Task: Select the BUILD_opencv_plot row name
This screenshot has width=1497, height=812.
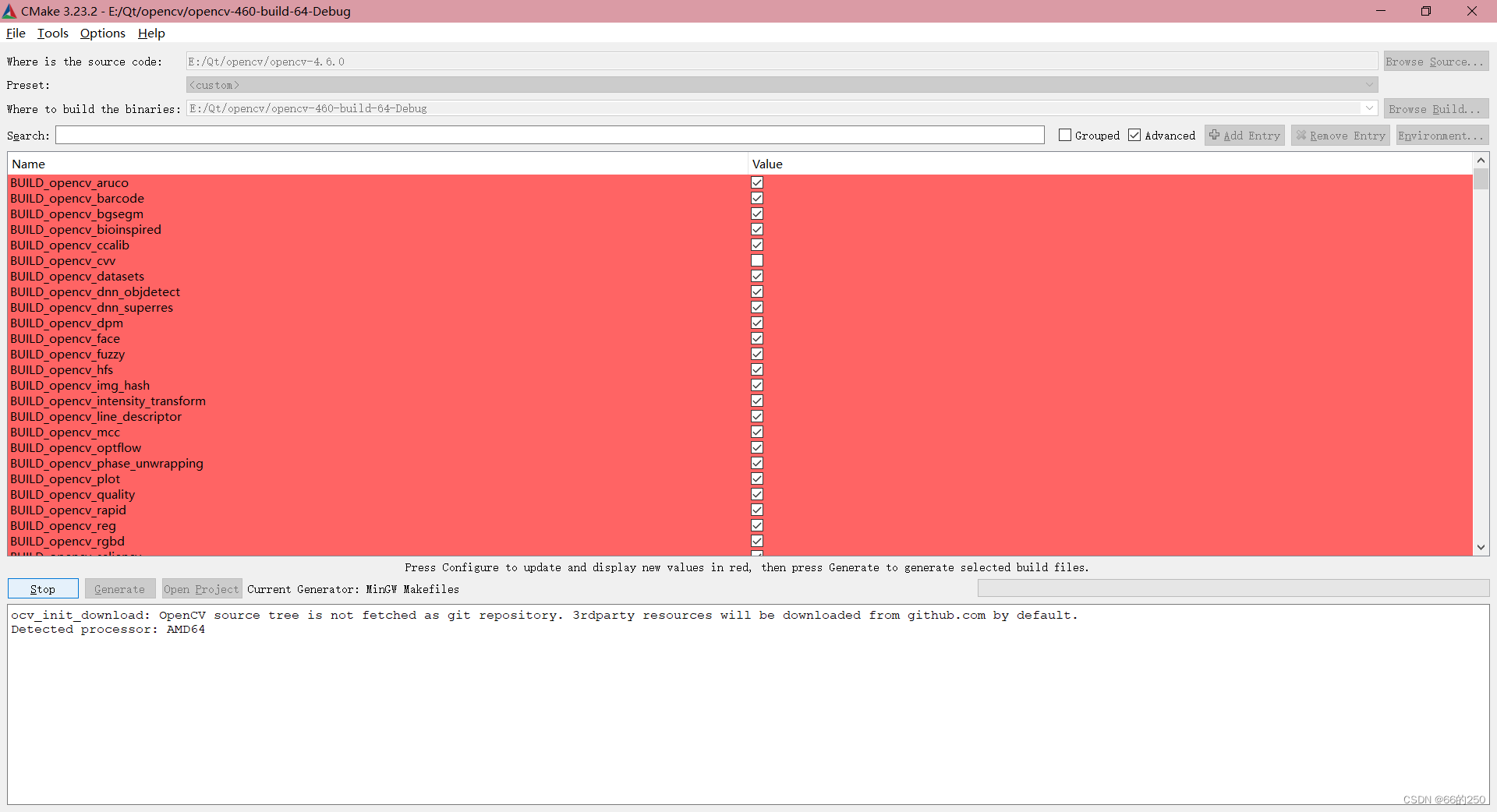Action: (x=65, y=478)
